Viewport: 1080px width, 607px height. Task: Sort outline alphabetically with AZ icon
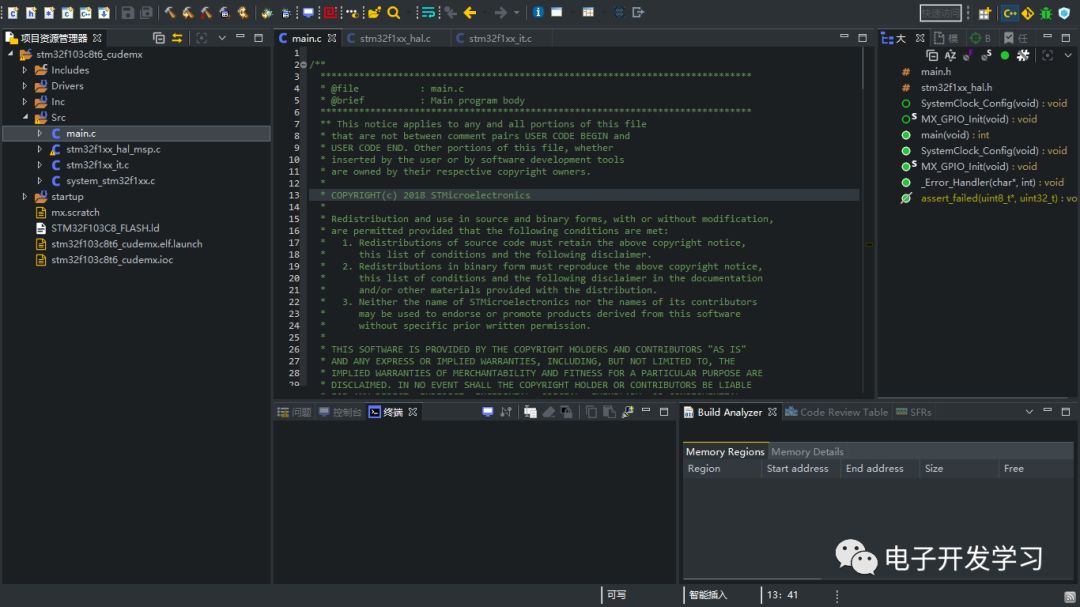[x=951, y=55]
